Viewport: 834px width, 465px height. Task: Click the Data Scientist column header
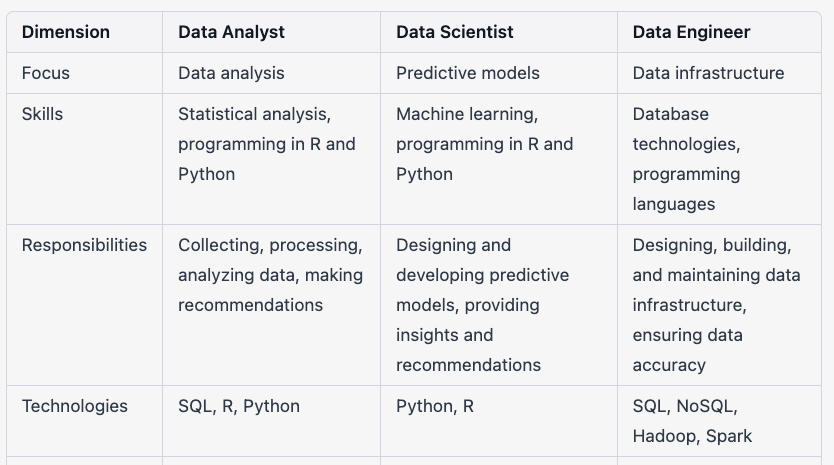coord(454,32)
